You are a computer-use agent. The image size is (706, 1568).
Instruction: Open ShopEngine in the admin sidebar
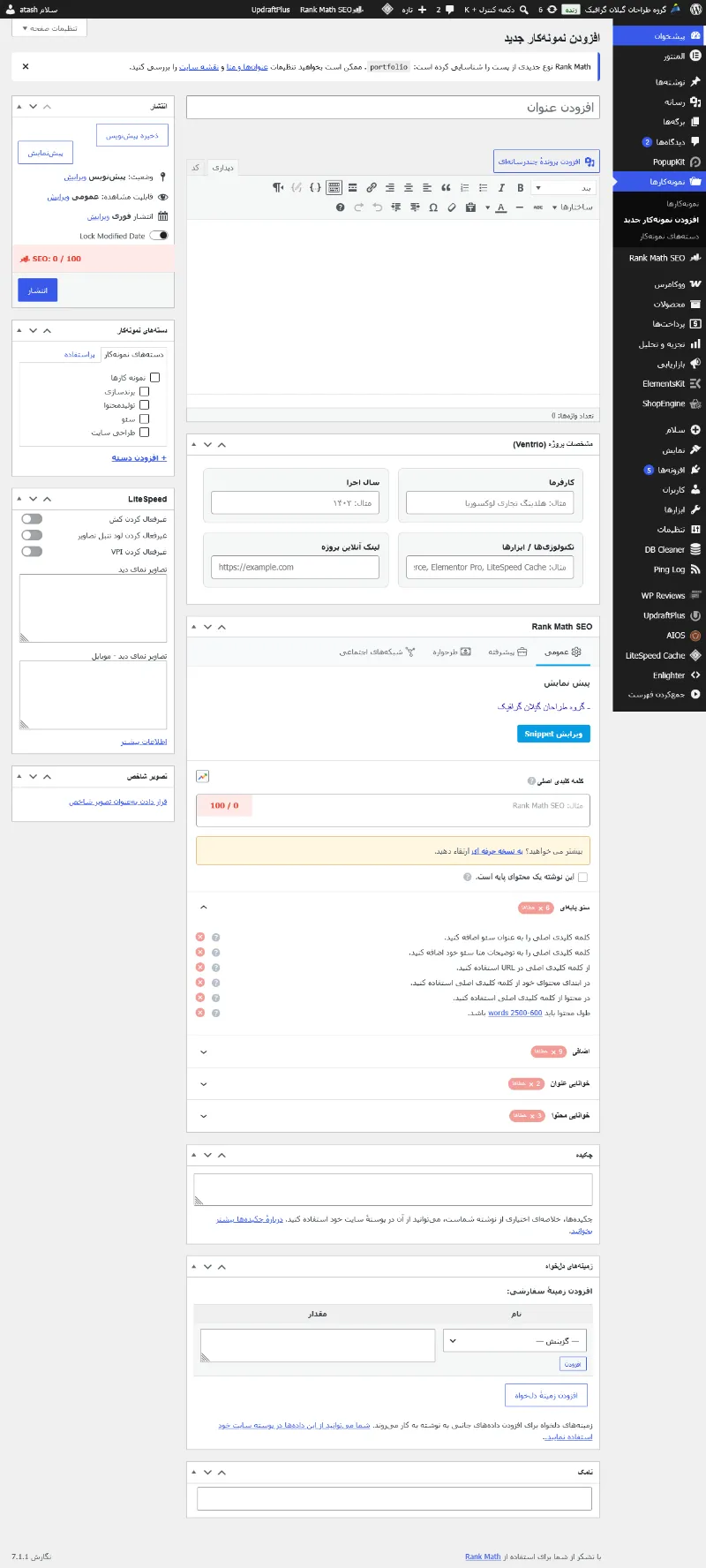pyautogui.click(x=658, y=403)
